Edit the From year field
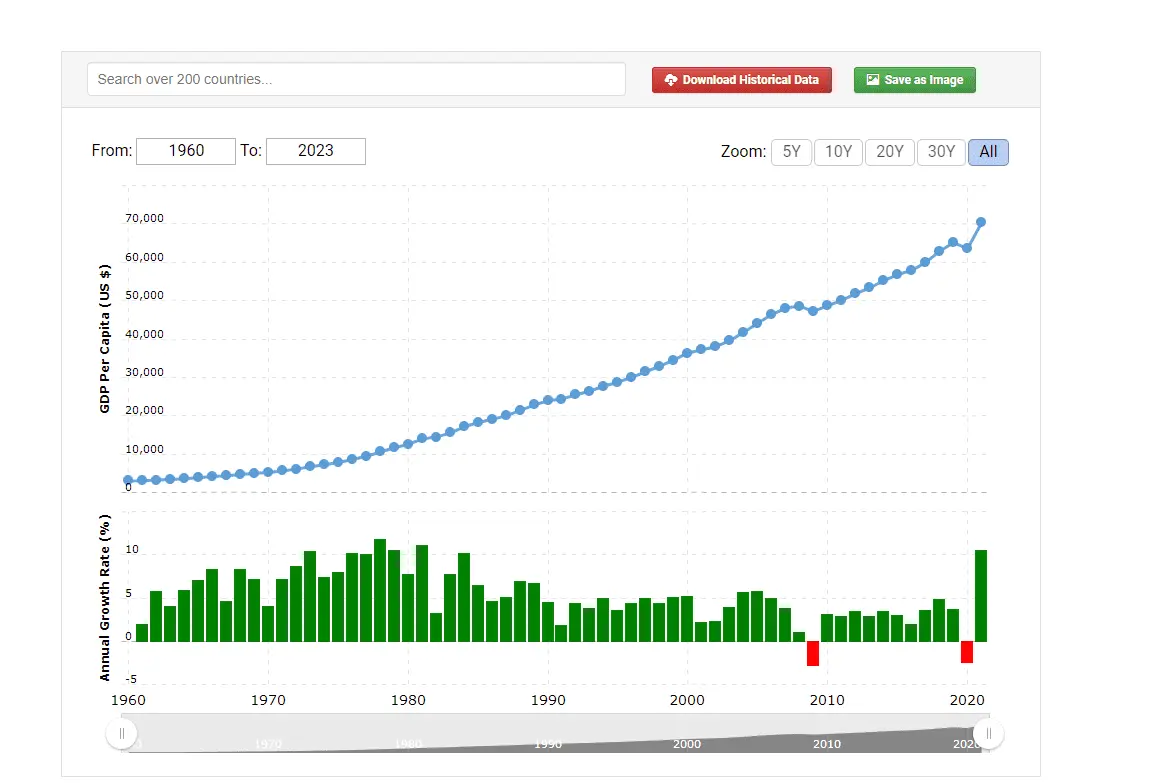1167x783 pixels. (186, 151)
